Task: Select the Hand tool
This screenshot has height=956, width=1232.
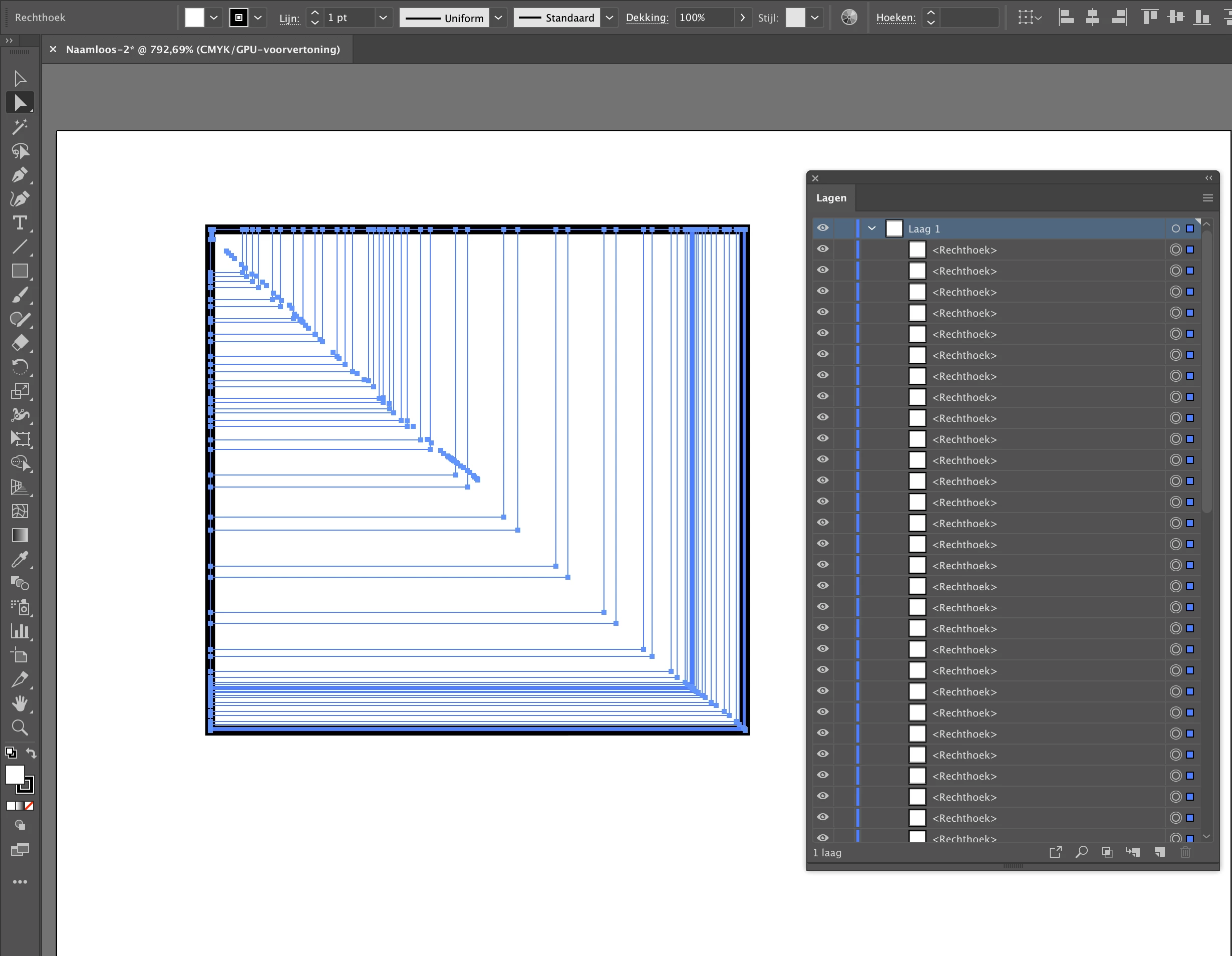Action: click(x=19, y=703)
